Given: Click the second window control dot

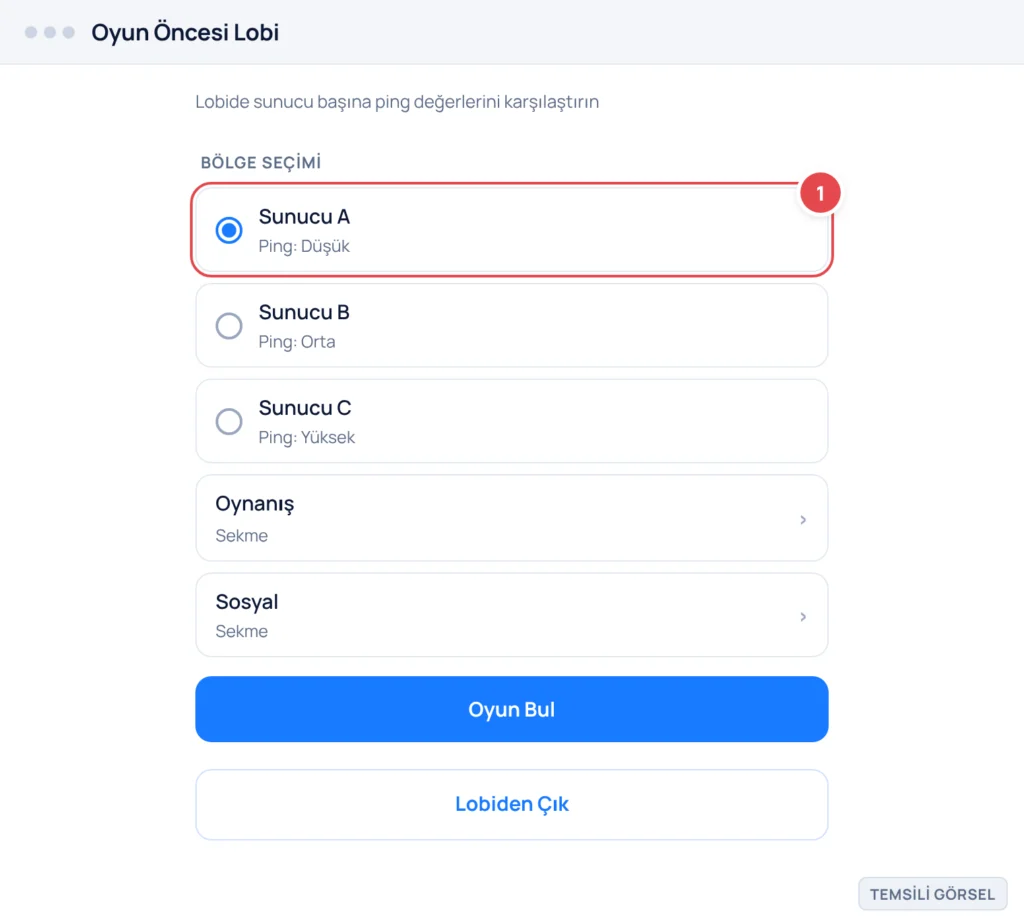Looking at the screenshot, I should (x=50, y=32).
